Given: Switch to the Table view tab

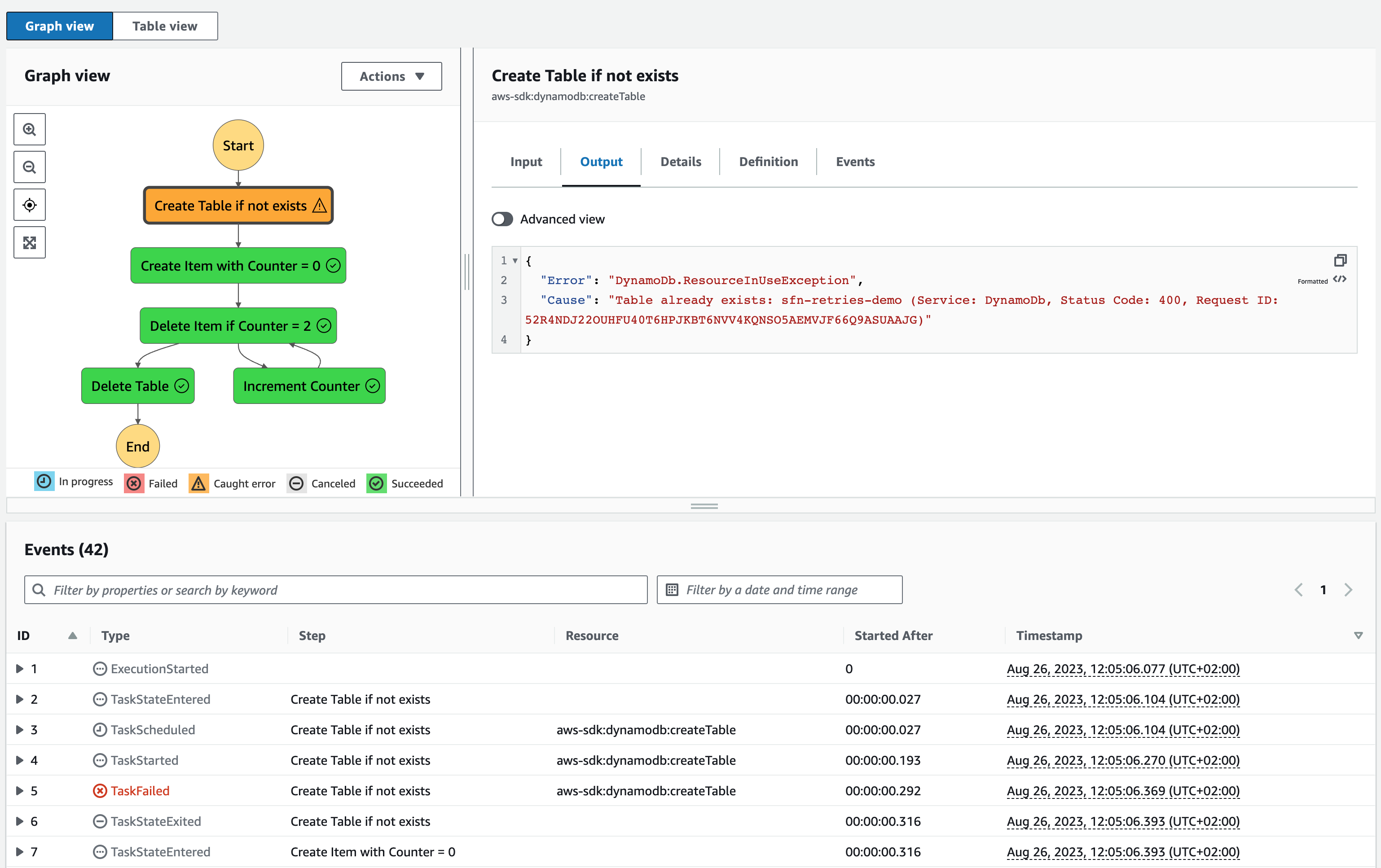Looking at the screenshot, I should (166, 25).
